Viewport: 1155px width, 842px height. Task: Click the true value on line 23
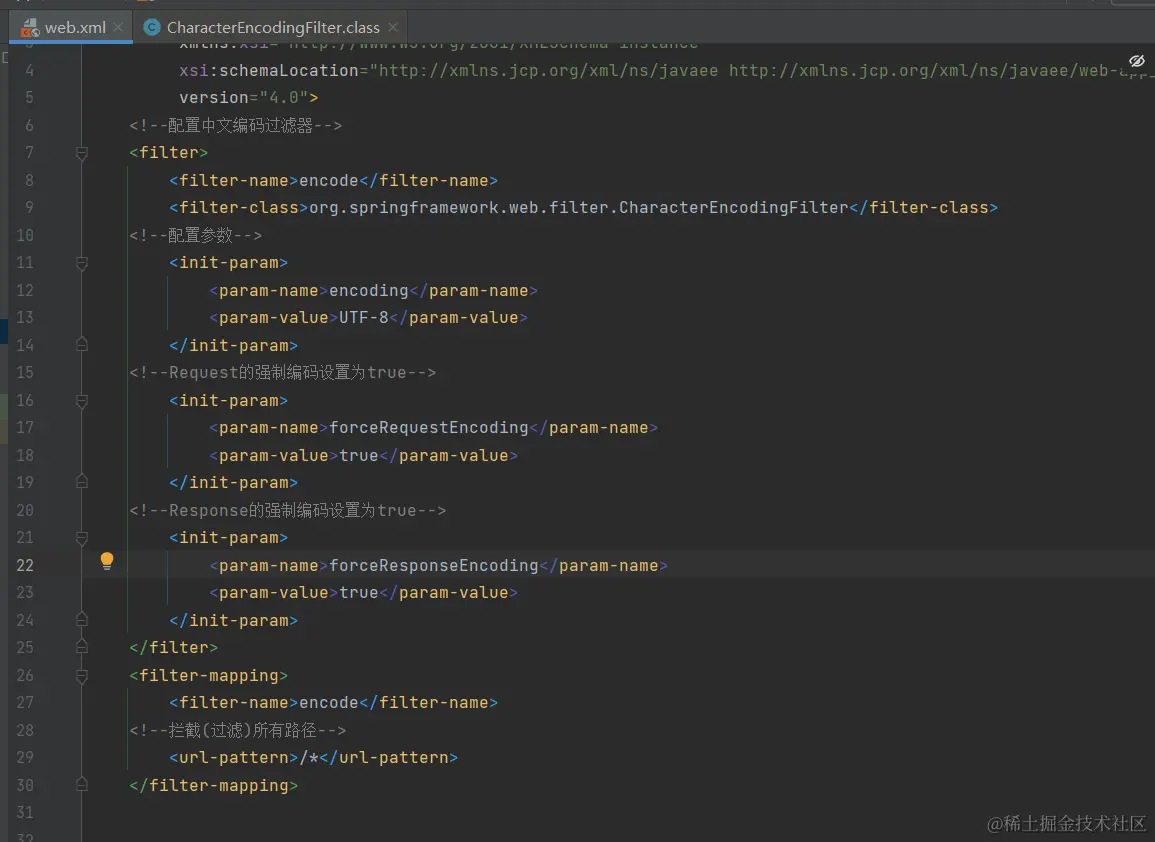point(359,592)
